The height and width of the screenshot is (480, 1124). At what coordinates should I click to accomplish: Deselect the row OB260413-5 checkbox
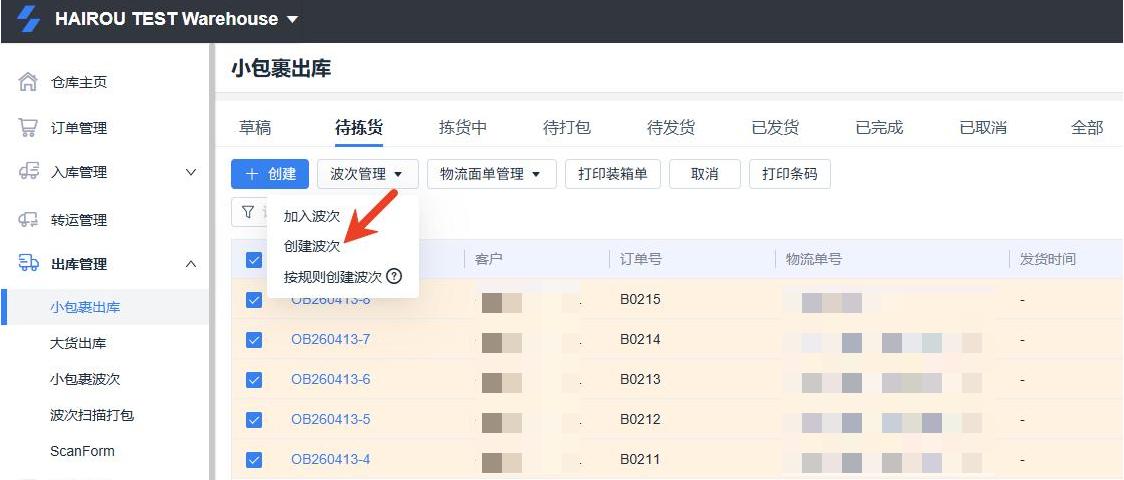(x=254, y=420)
